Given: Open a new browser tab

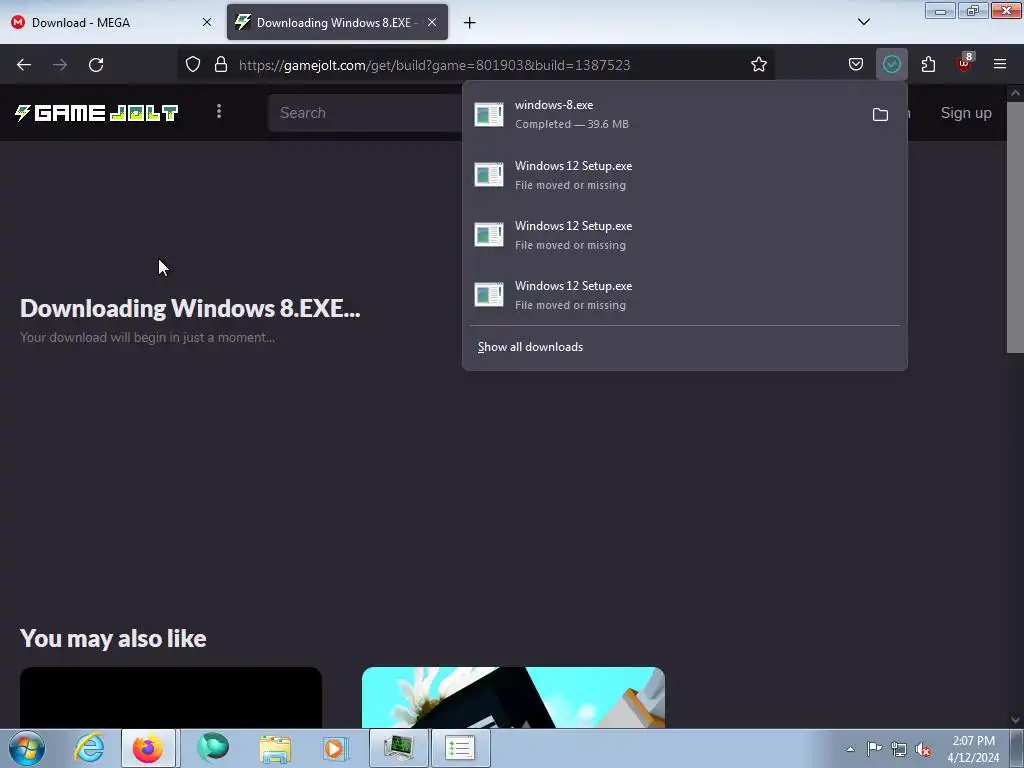Looking at the screenshot, I should pyautogui.click(x=469, y=23).
